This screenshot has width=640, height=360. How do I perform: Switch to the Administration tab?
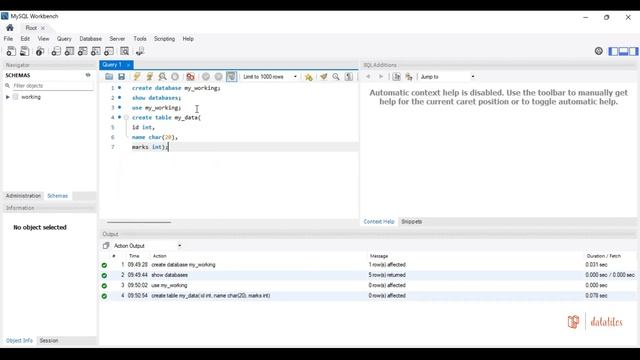tap(23, 196)
